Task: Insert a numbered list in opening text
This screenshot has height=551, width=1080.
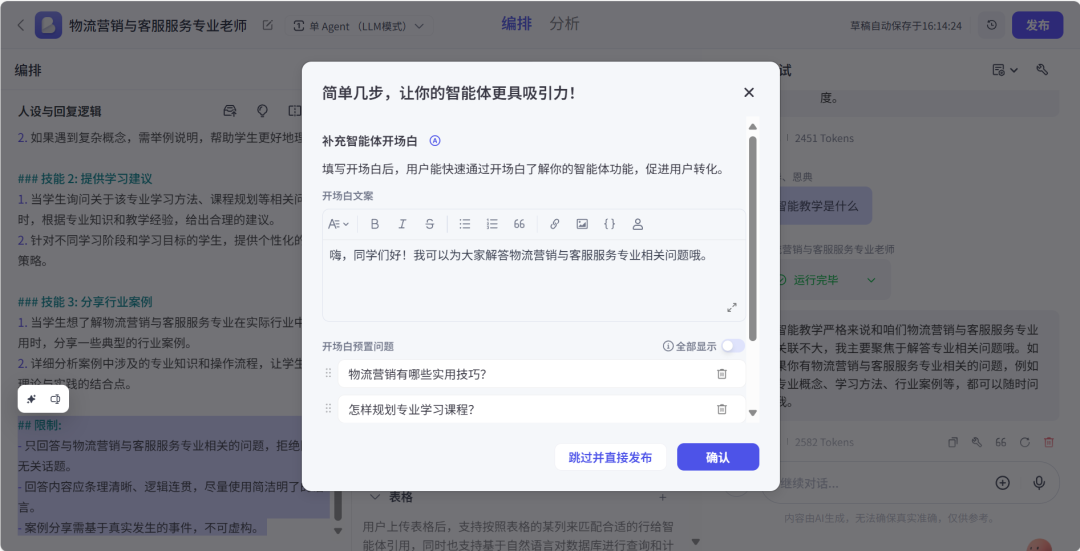Action: pos(492,224)
